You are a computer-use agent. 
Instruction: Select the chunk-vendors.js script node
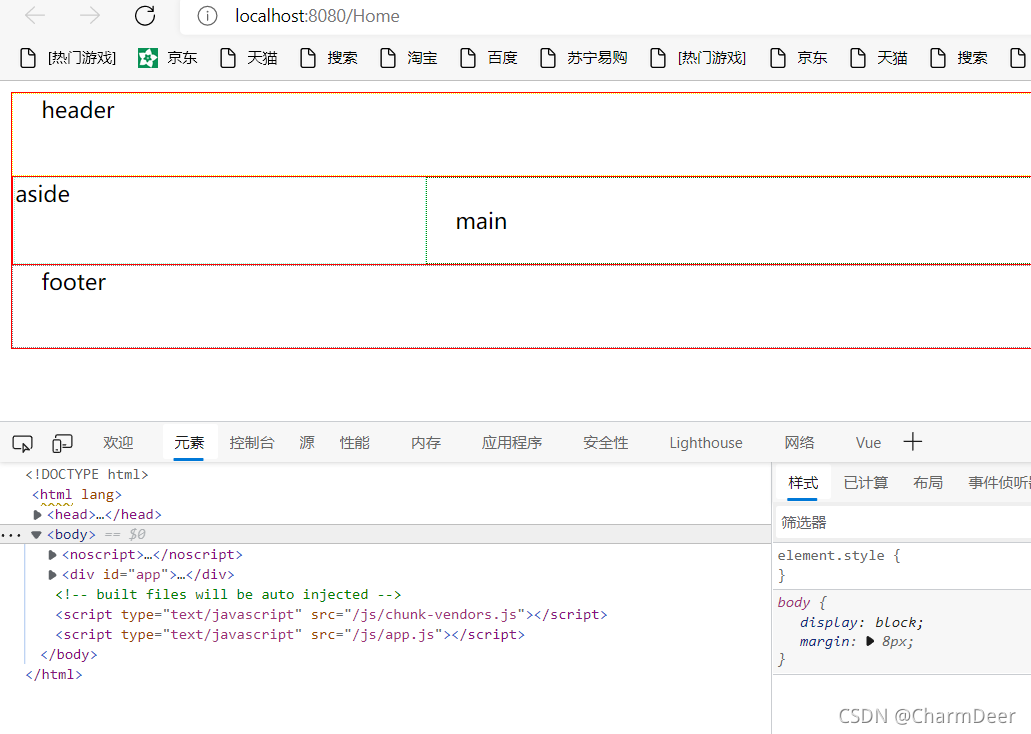331,614
